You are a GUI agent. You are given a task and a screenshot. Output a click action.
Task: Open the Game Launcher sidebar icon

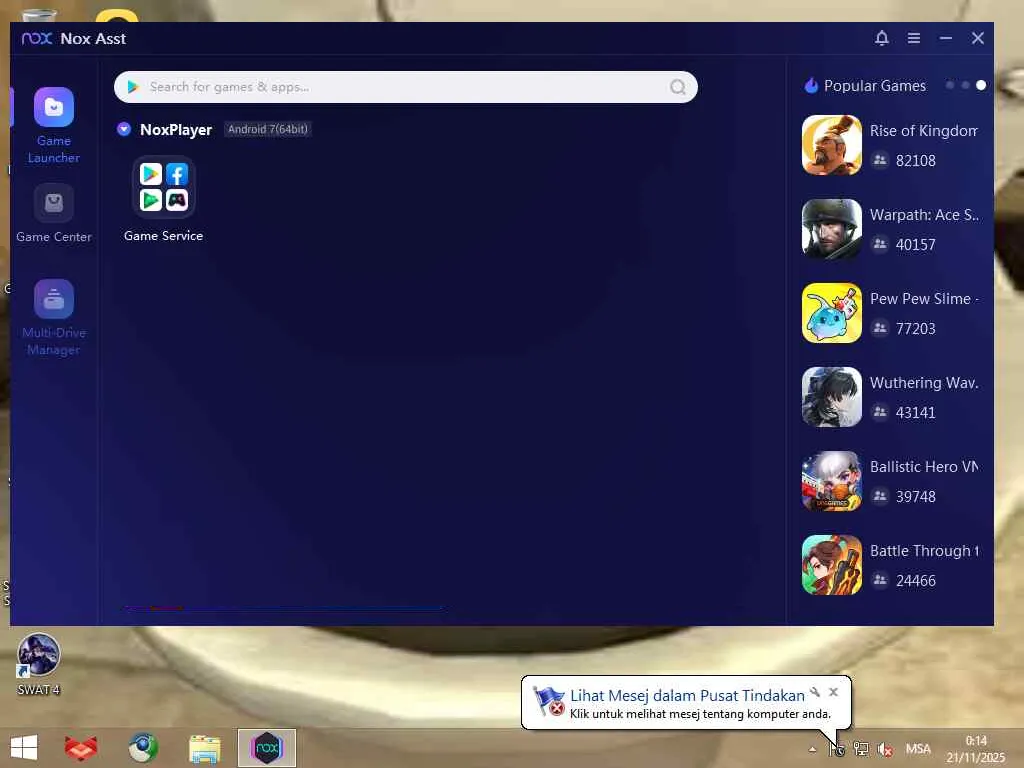pos(54,107)
